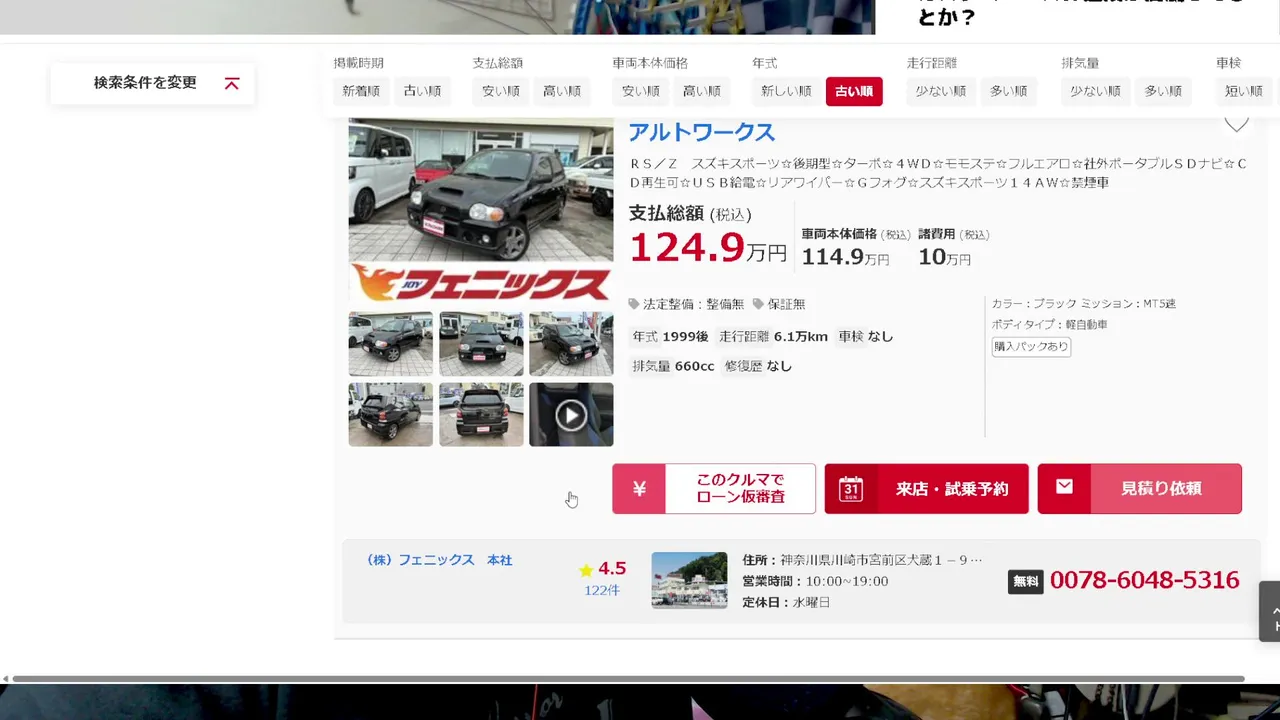Sort 走行距離 by 少ない順
The width and height of the screenshot is (1280, 720).
pos(941,91)
